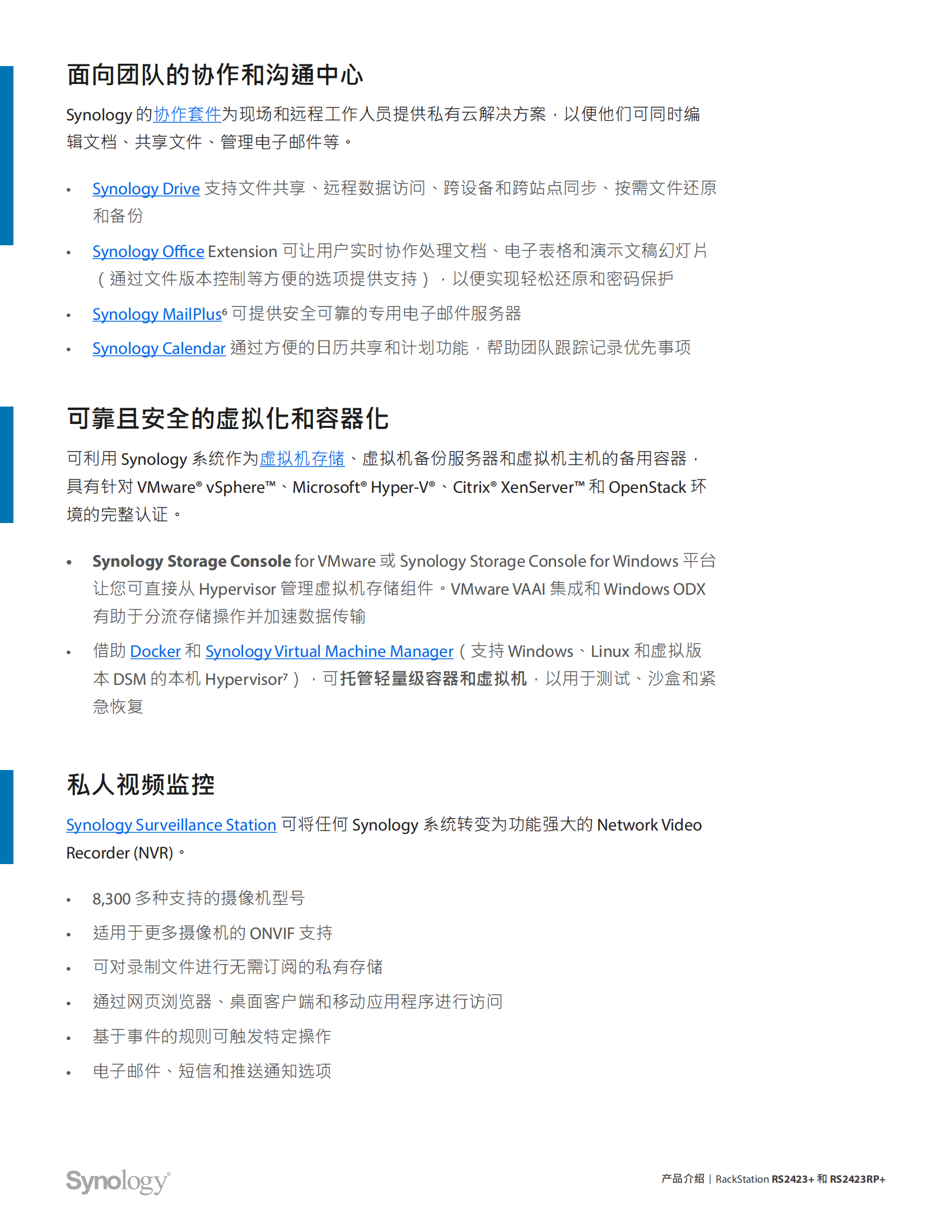Open the Docker link

click(x=155, y=651)
